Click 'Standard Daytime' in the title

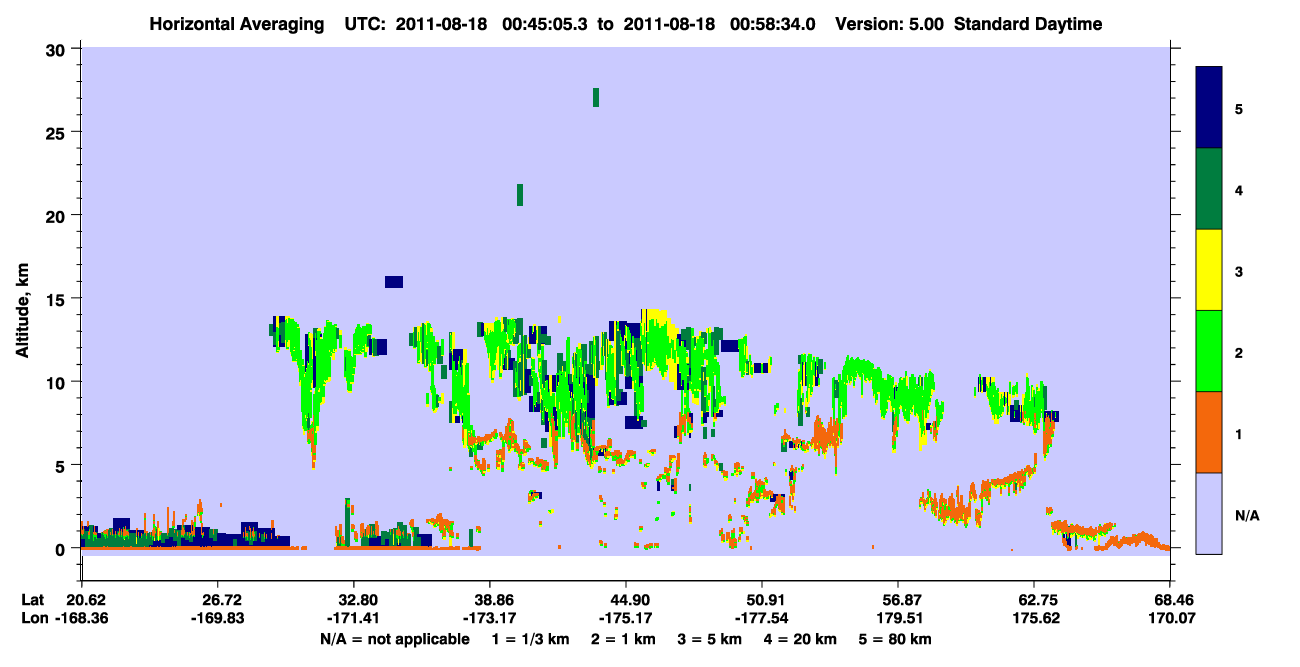click(x=1028, y=24)
